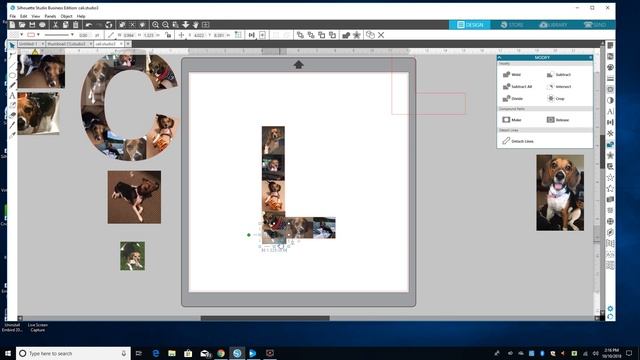Click the Detach Lines button
Image resolution: width=640 pixels, height=360 pixels.
(x=518, y=141)
